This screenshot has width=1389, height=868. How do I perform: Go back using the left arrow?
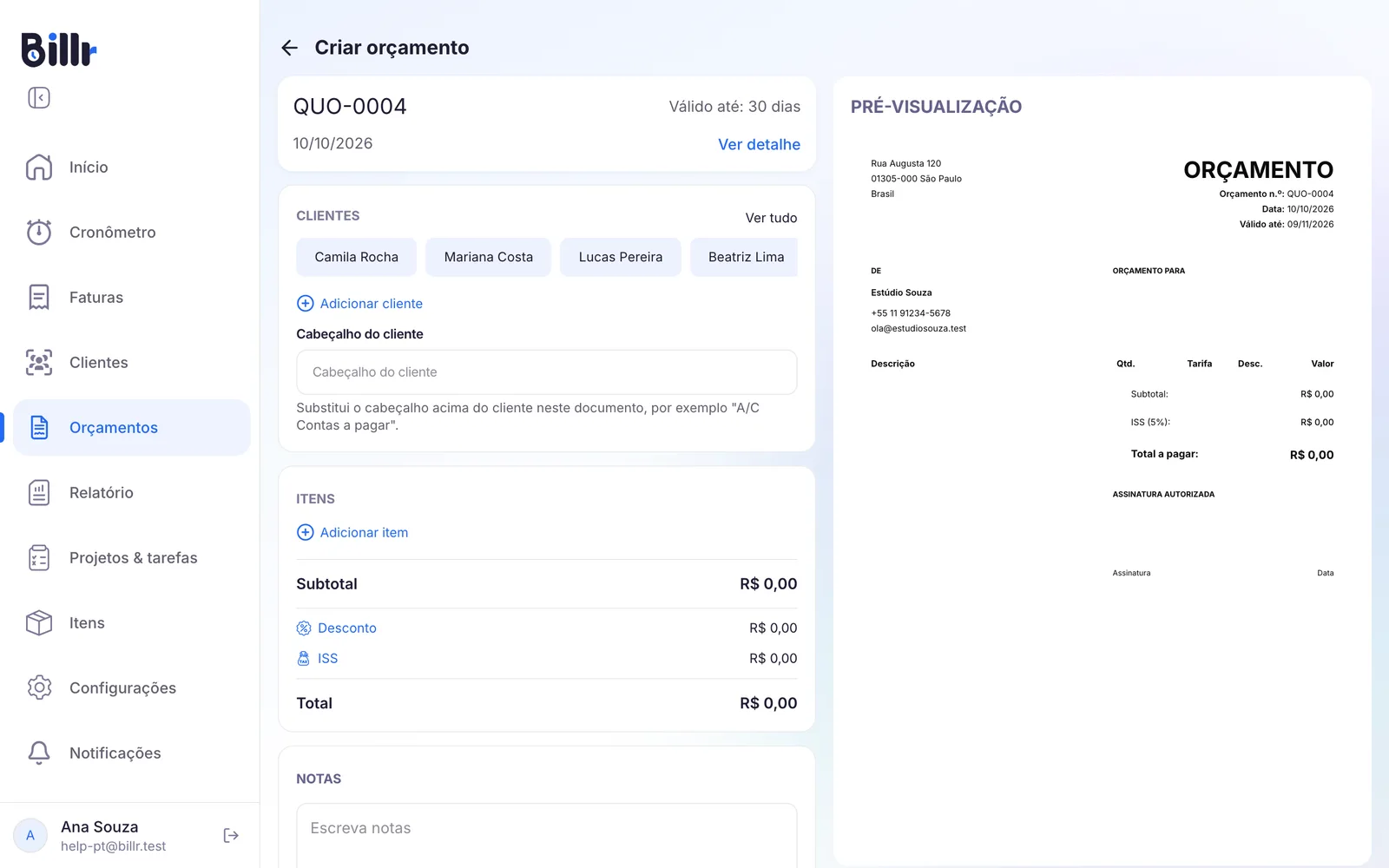pos(290,48)
